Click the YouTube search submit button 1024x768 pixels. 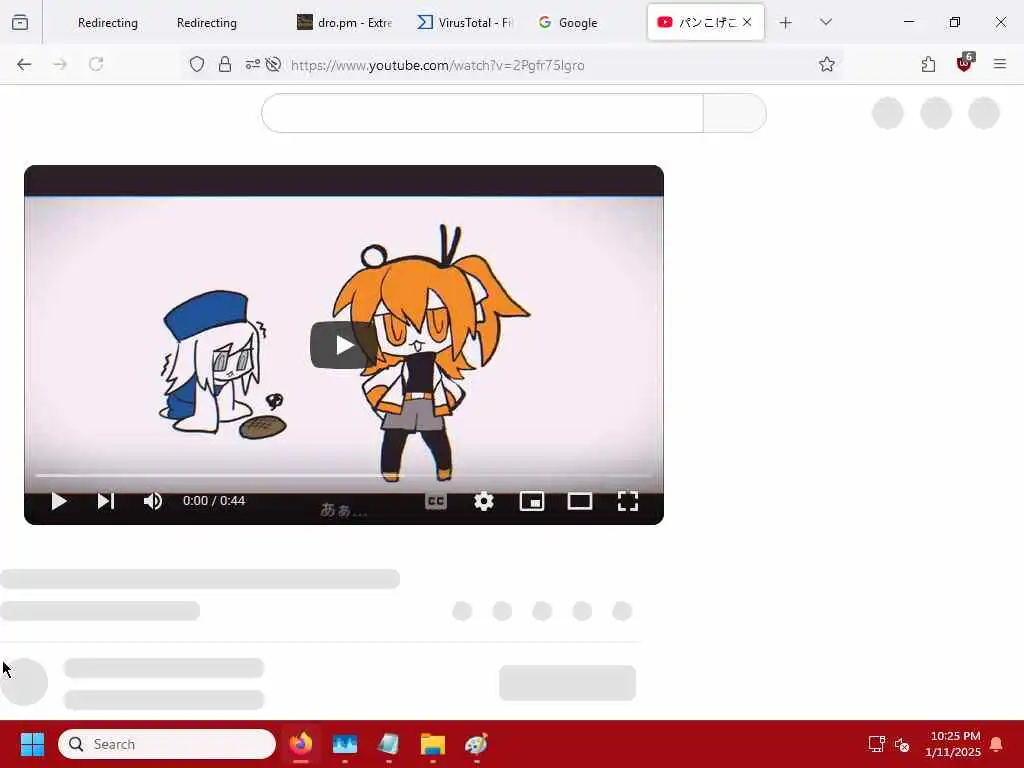tap(734, 113)
